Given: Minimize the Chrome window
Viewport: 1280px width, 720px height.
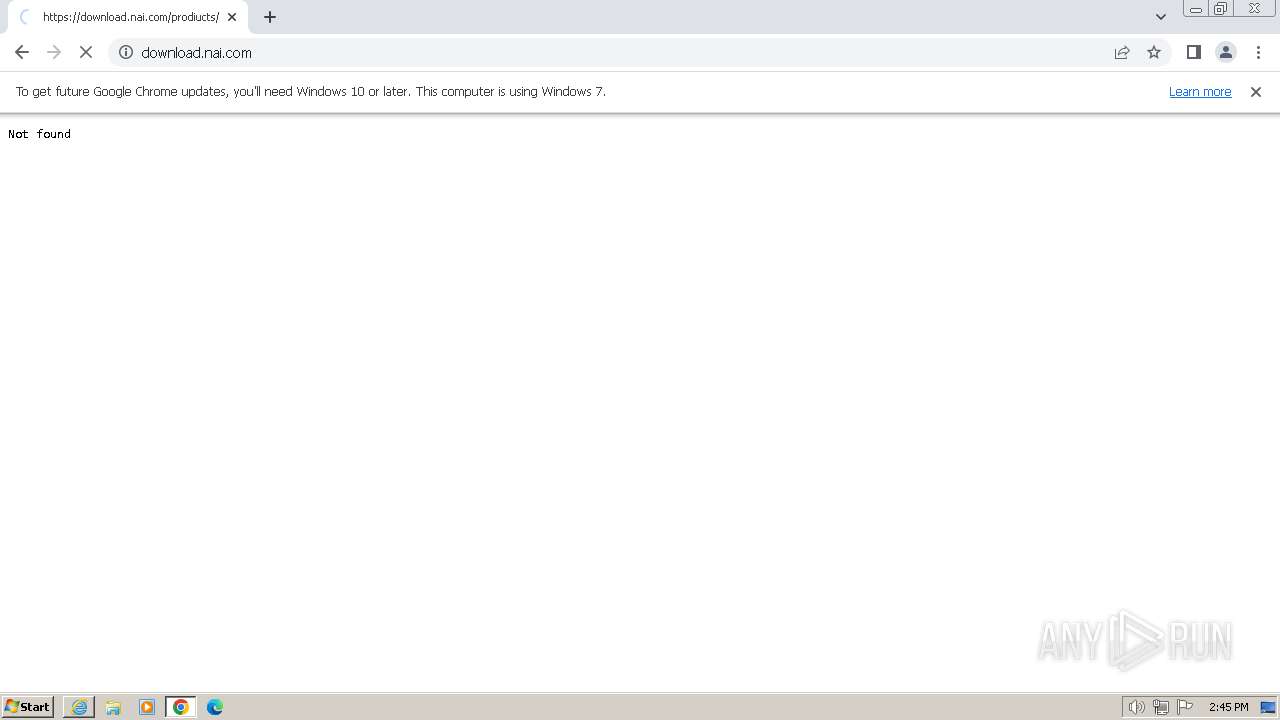Looking at the screenshot, I should point(1196,9).
